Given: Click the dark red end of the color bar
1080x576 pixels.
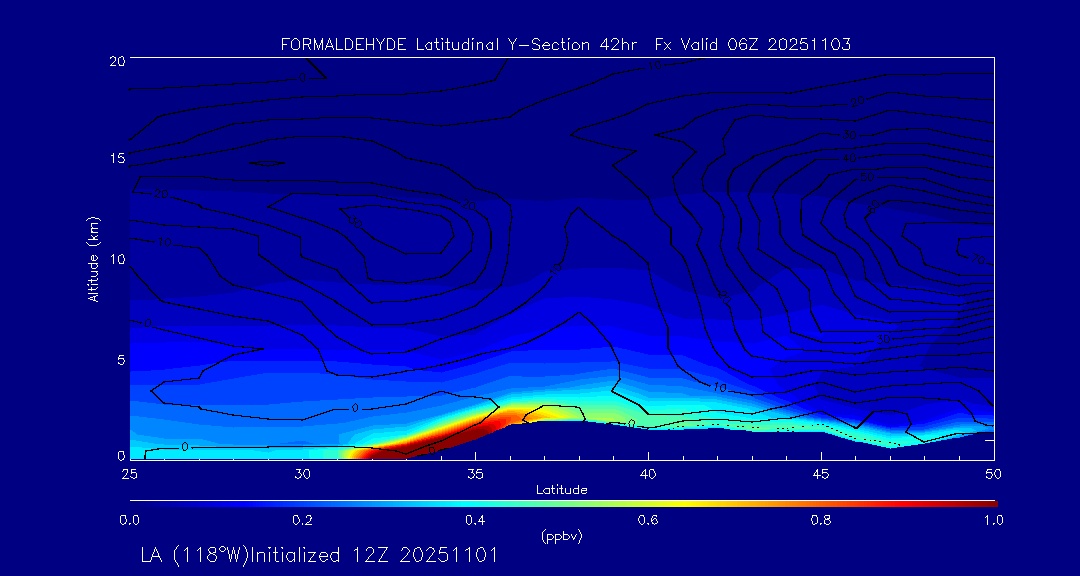Looking at the screenshot, I should point(982,504).
